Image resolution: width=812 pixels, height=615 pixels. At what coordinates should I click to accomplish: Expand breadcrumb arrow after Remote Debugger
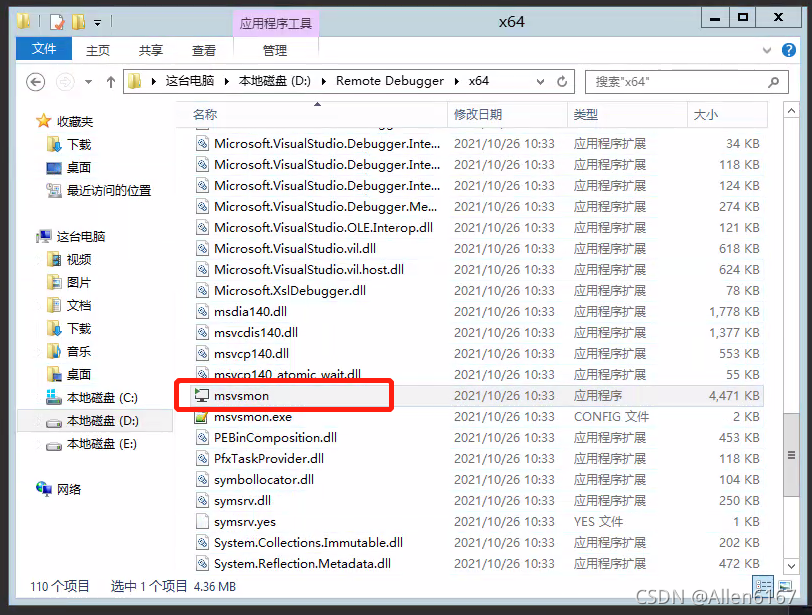click(x=456, y=81)
